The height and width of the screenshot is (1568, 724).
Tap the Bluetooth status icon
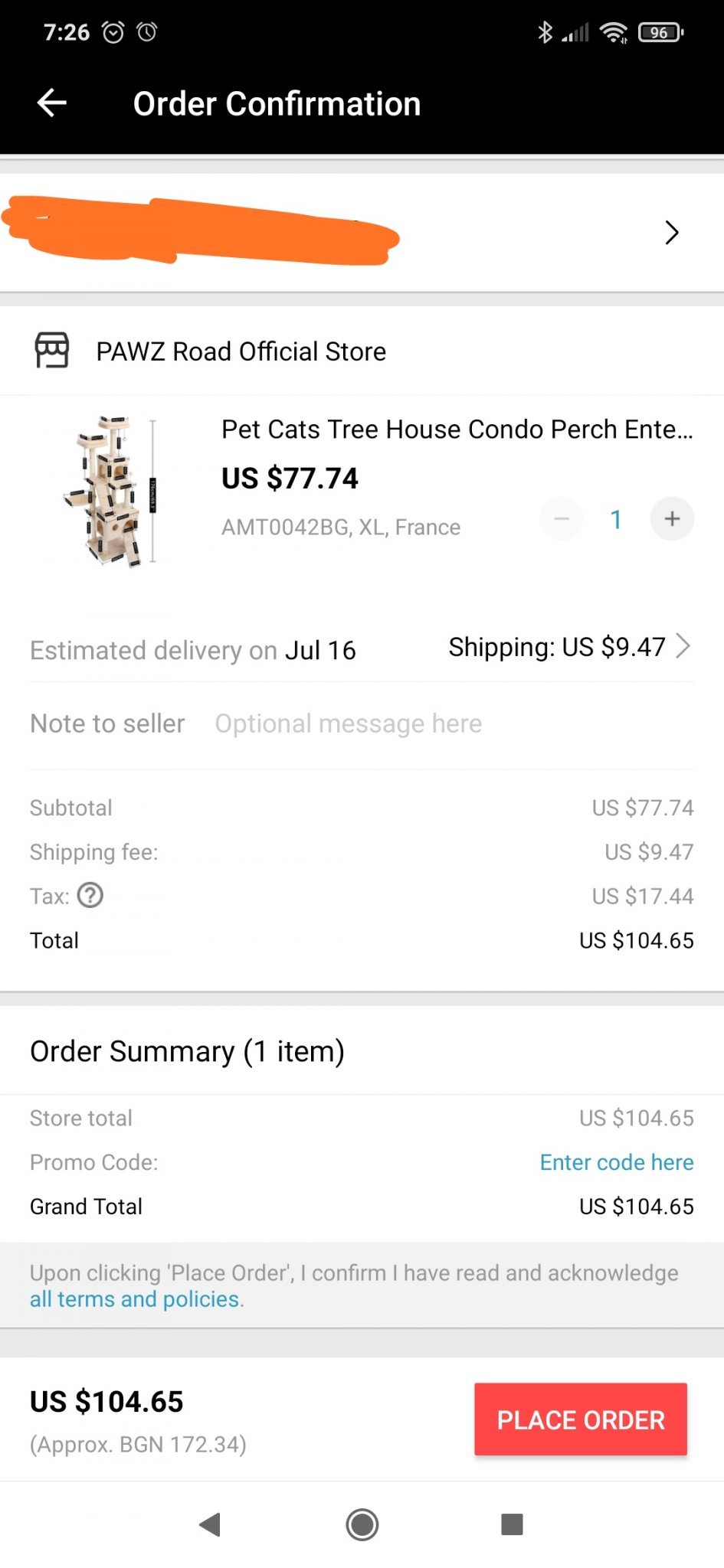545,32
